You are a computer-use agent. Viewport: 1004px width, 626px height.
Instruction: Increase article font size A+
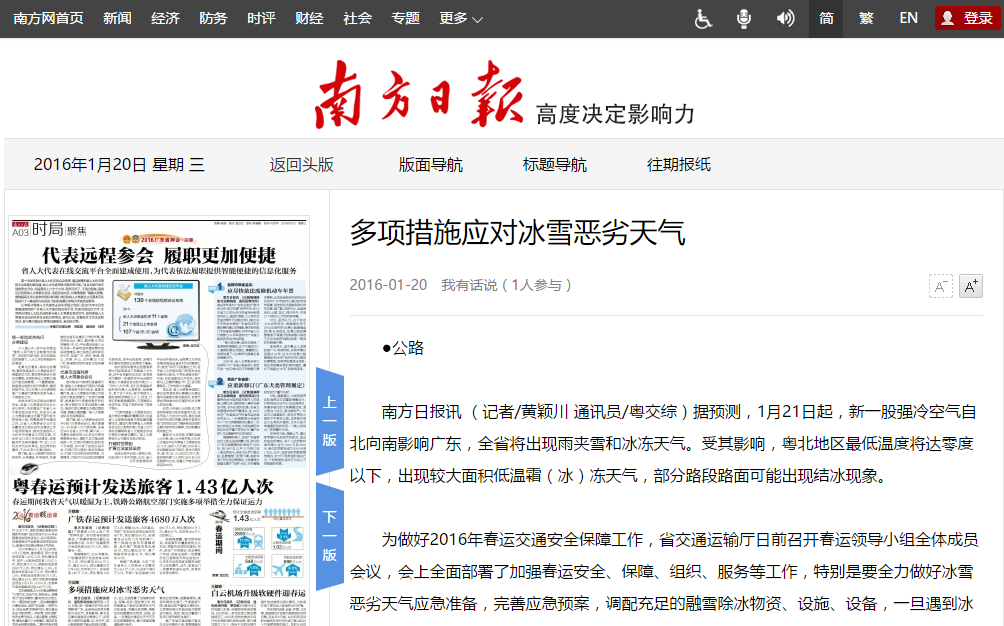click(x=971, y=286)
